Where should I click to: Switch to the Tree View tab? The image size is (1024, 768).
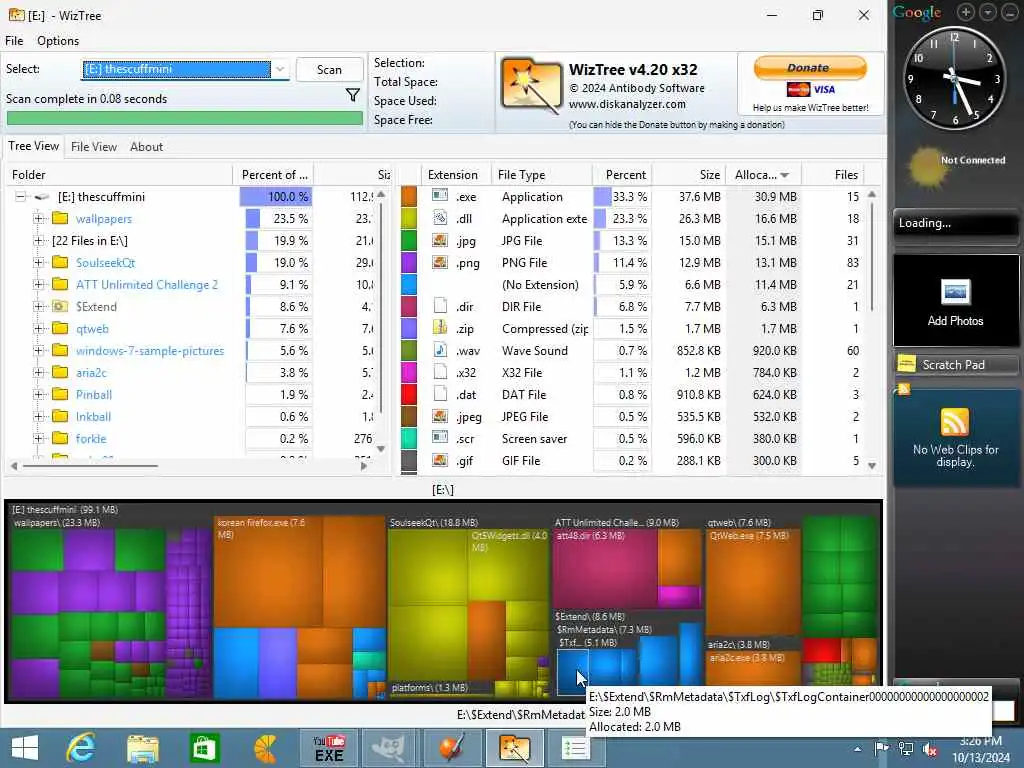coord(33,146)
